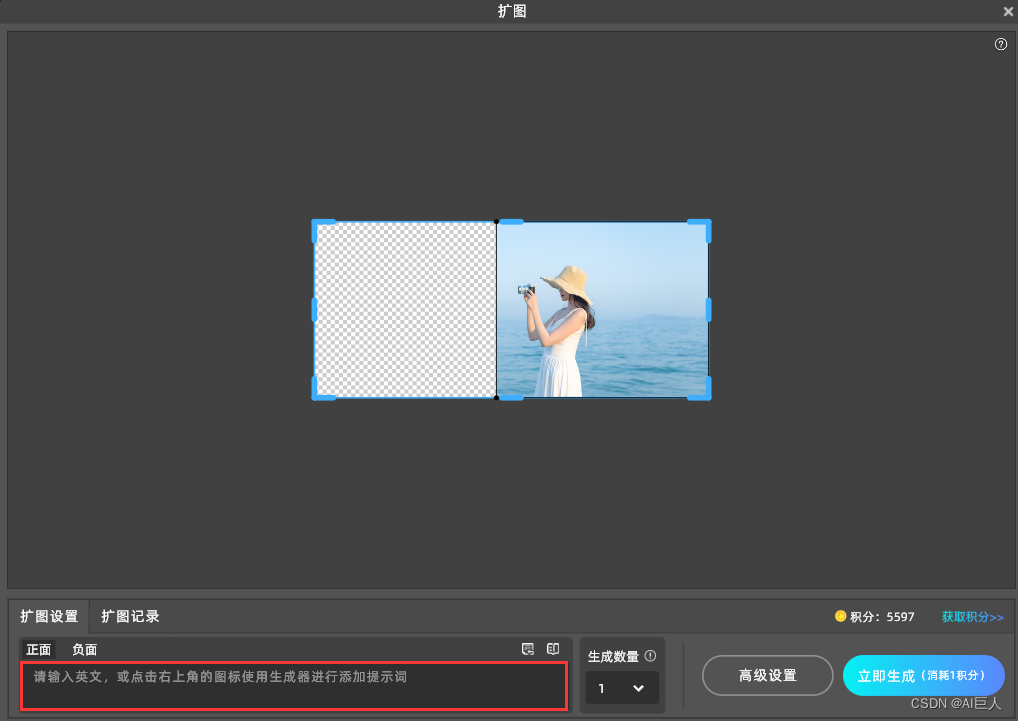Click the 生成数量 label
This screenshot has height=721, width=1018.
coord(613,656)
